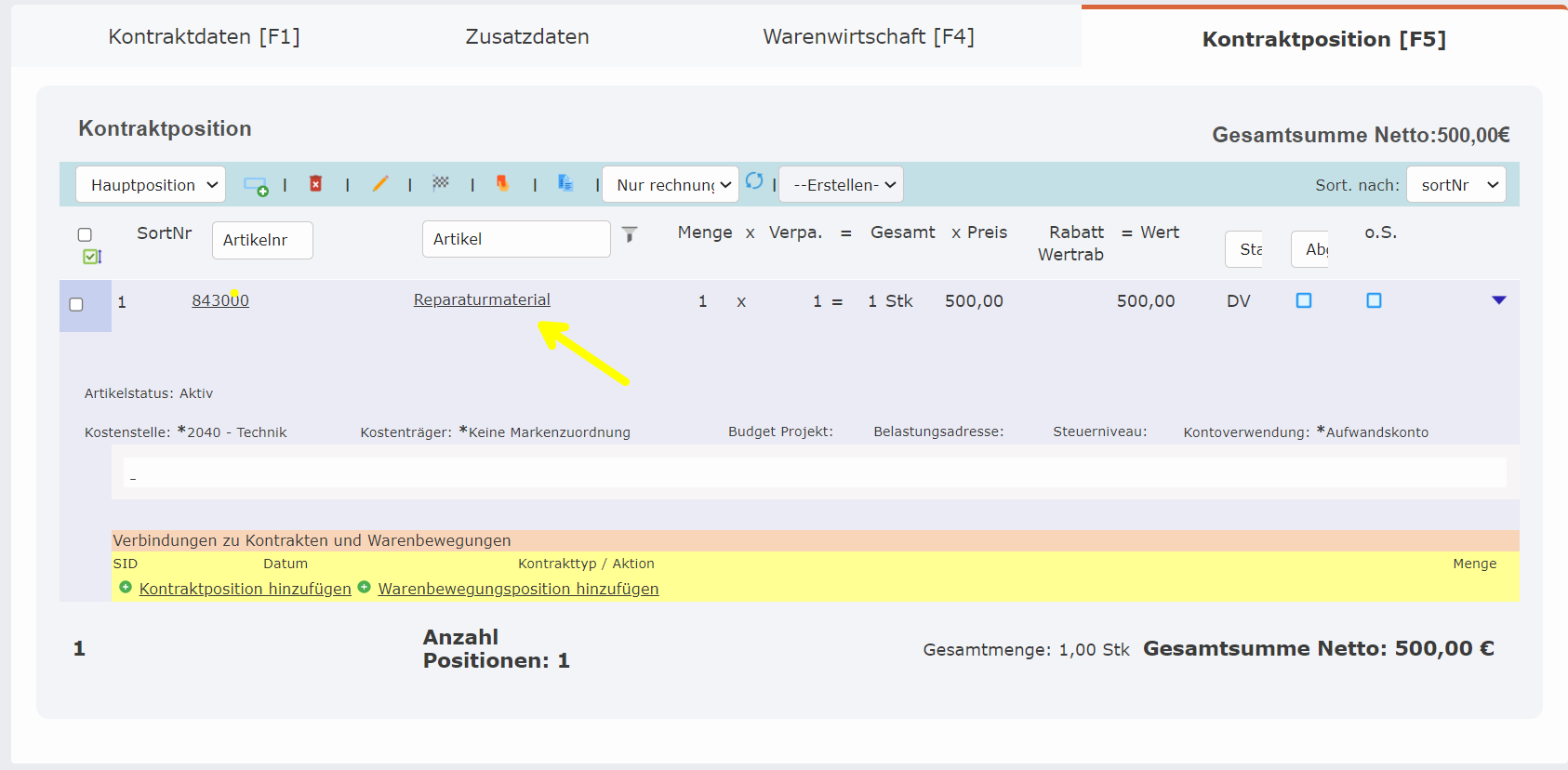Click the green select-all check icon

point(91,257)
